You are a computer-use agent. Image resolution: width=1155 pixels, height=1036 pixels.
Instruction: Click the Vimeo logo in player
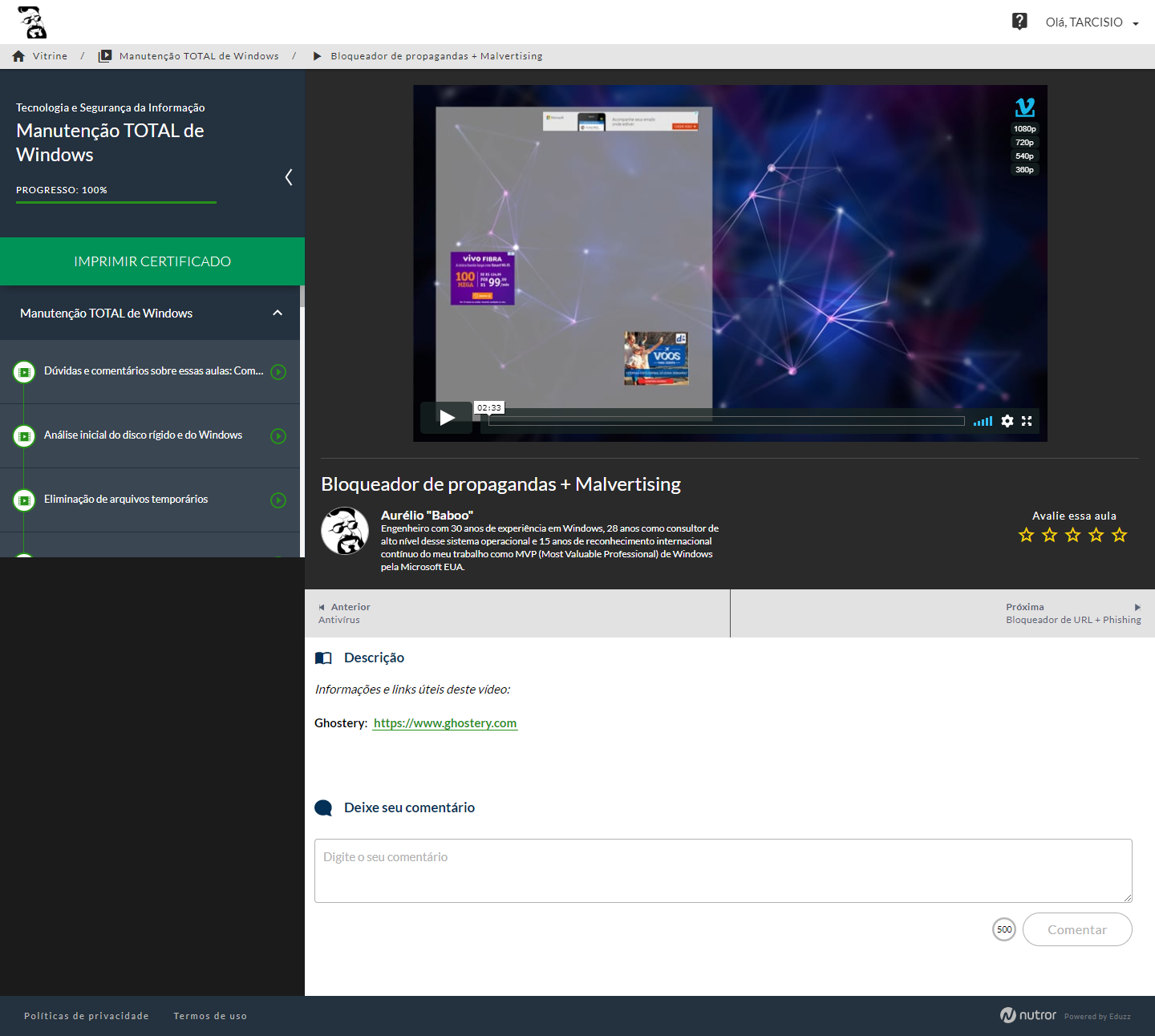pyautogui.click(x=1024, y=107)
